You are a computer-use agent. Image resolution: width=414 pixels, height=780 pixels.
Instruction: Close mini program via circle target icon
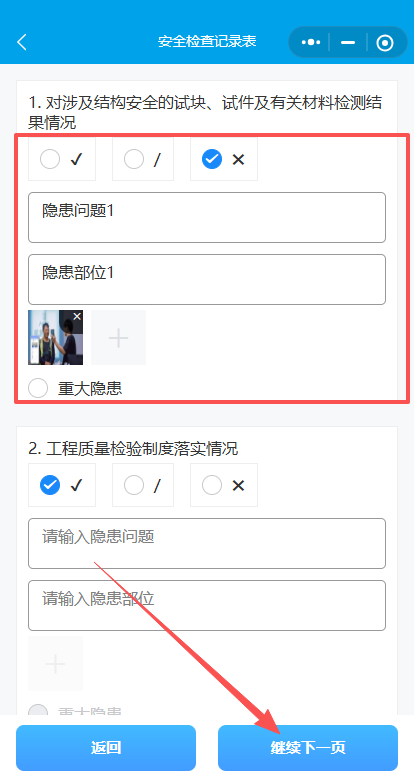coord(385,43)
